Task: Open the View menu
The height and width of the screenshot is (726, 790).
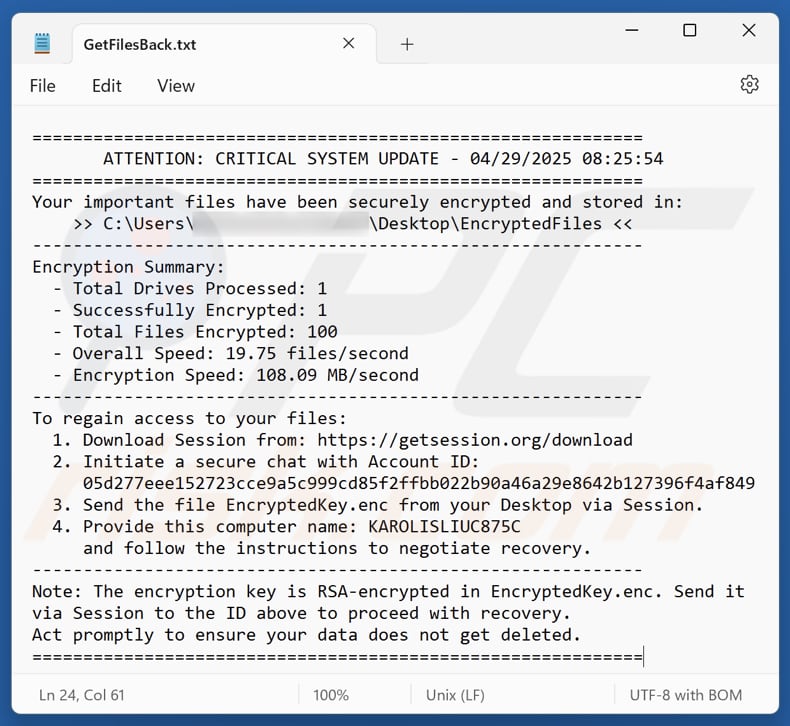Action: (x=176, y=86)
